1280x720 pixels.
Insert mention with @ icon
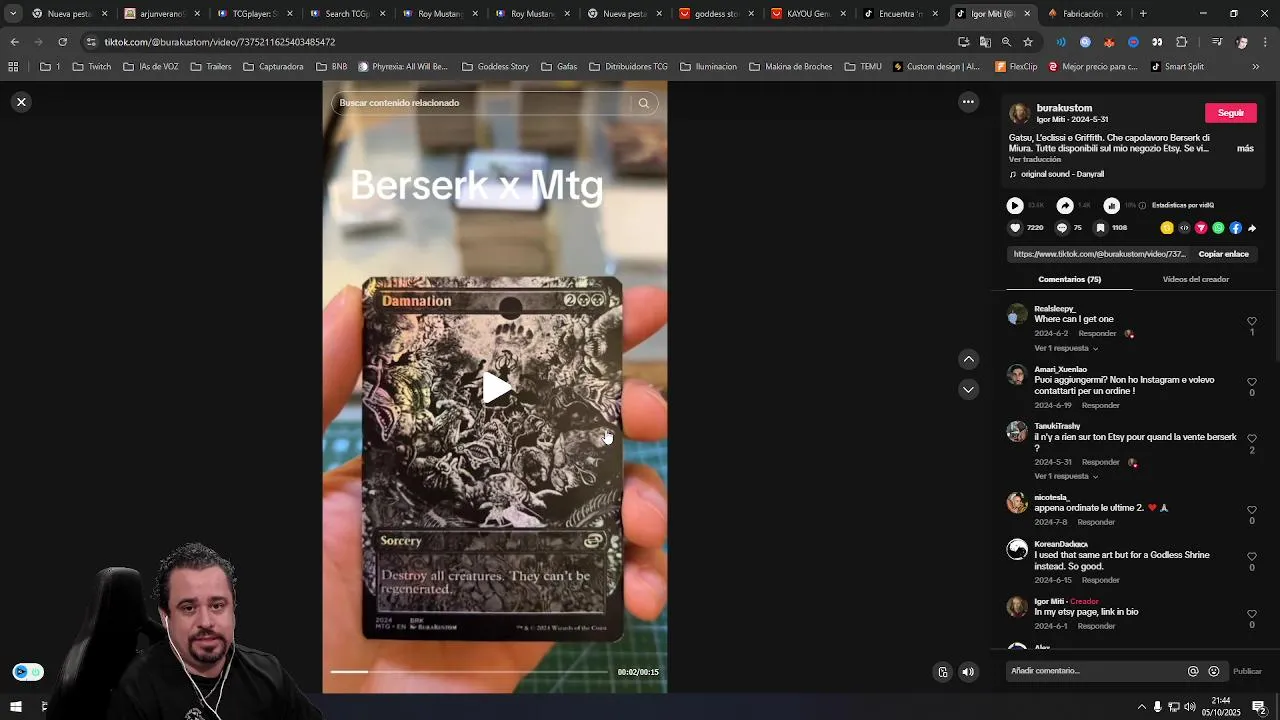(1193, 671)
